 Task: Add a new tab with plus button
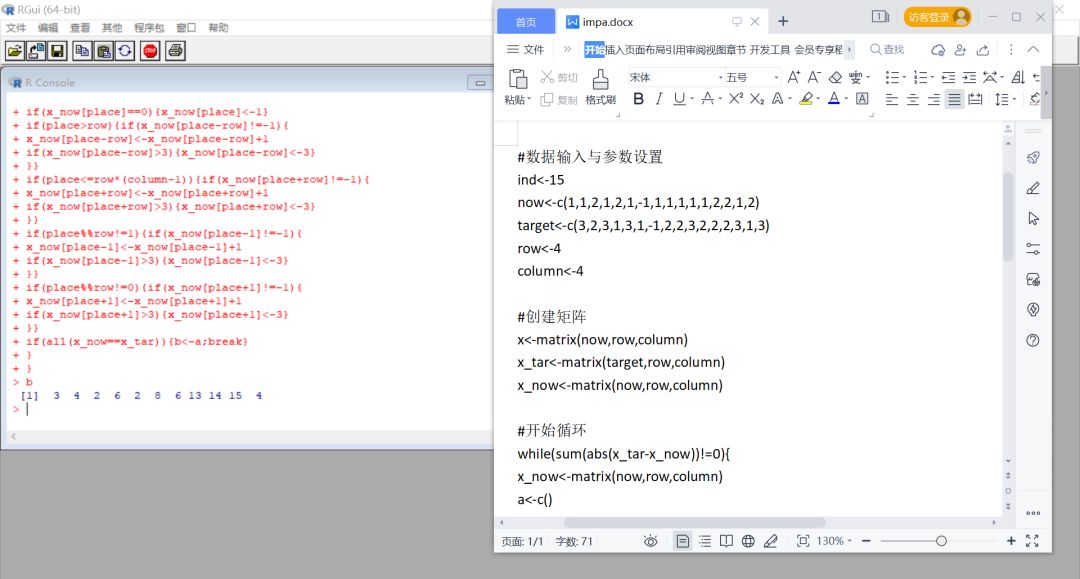point(783,21)
